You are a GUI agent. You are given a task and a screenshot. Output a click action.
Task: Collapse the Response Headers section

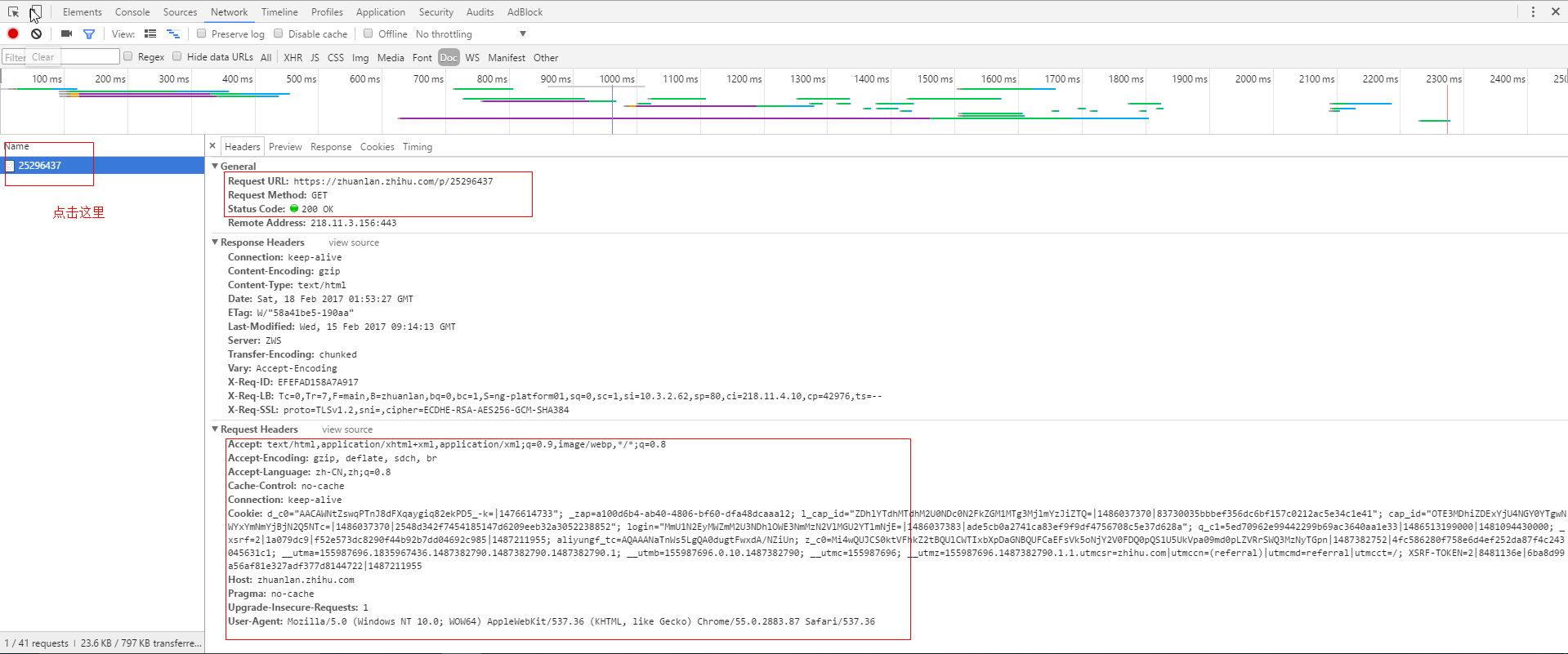[216, 242]
